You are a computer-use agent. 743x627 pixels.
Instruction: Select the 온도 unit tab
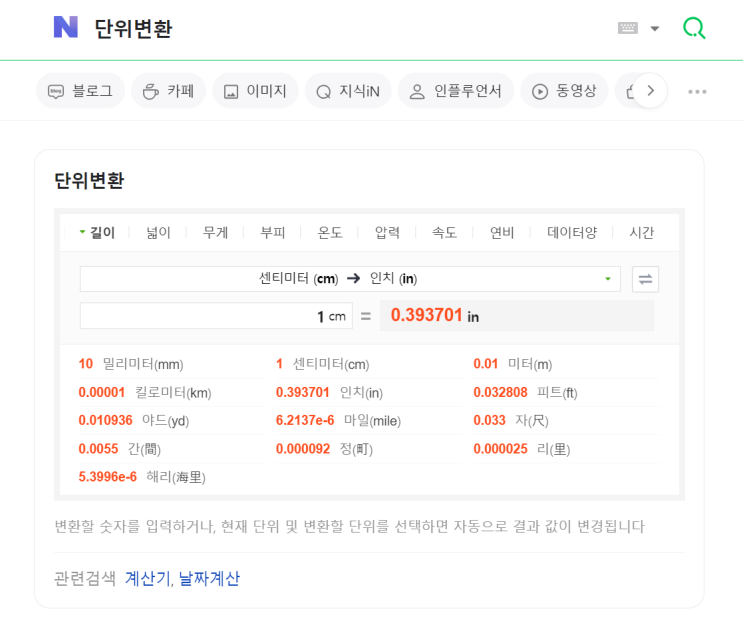330,233
